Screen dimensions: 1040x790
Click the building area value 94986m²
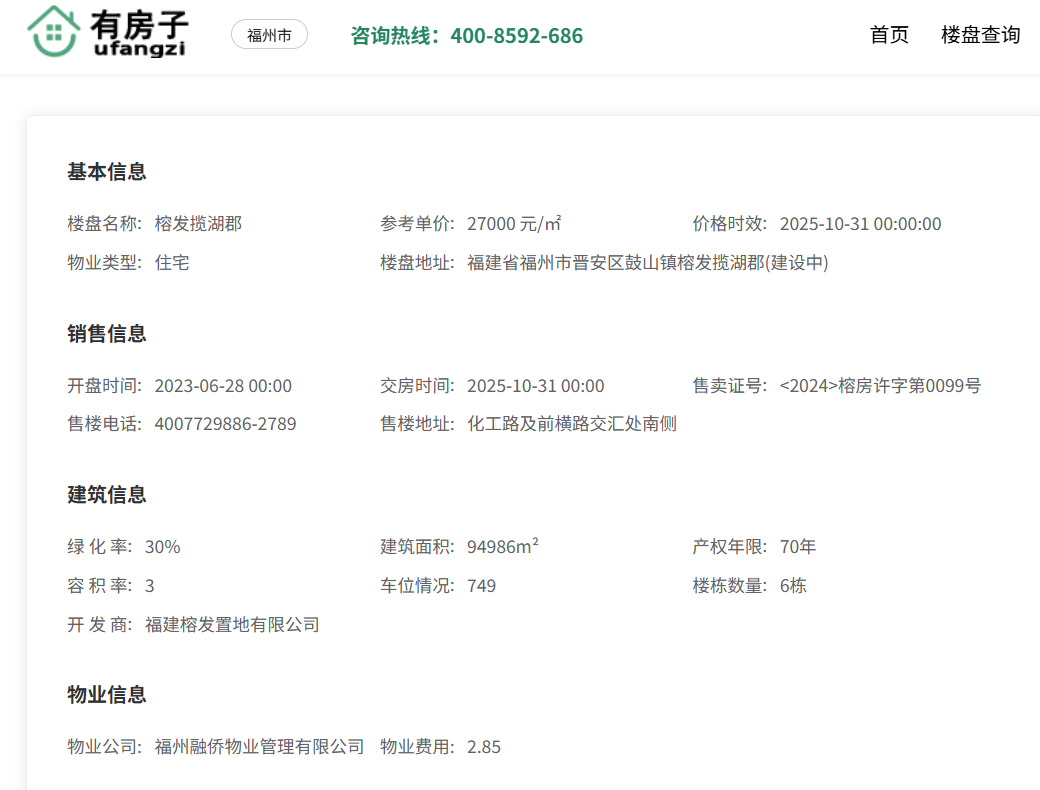tap(503, 547)
